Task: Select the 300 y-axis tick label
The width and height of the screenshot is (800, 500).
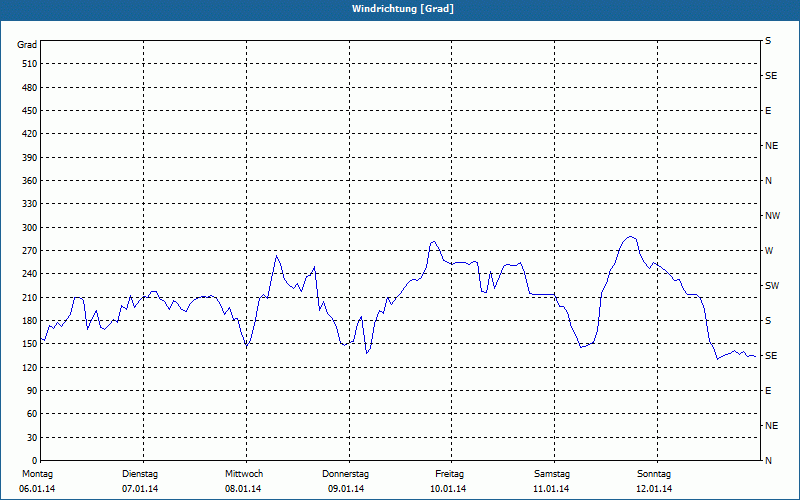Action: coord(29,228)
